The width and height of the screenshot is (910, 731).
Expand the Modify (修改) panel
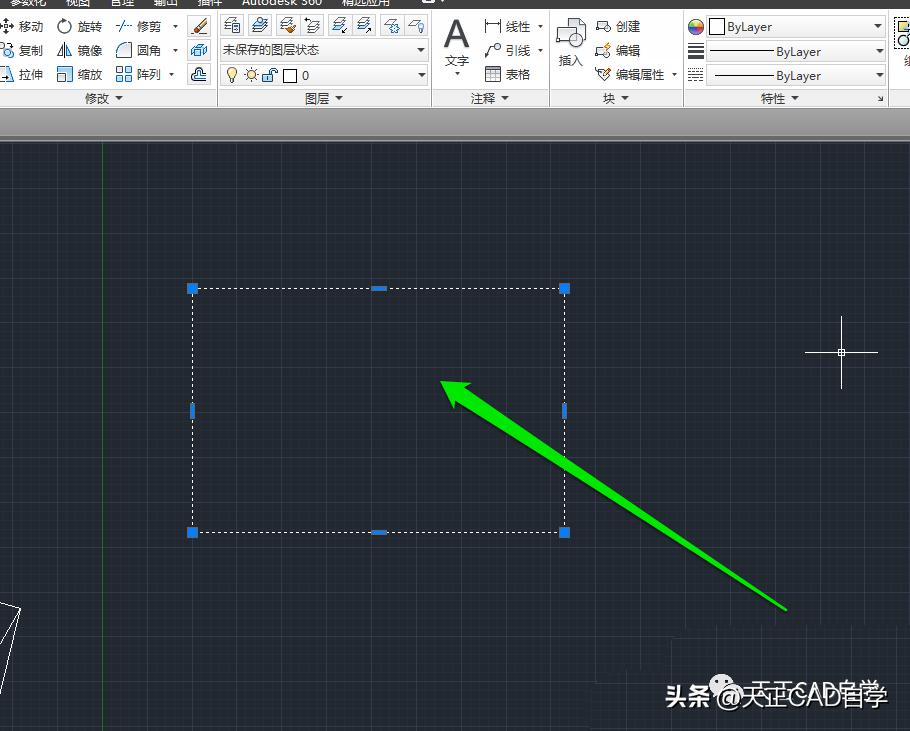point(103,99)
